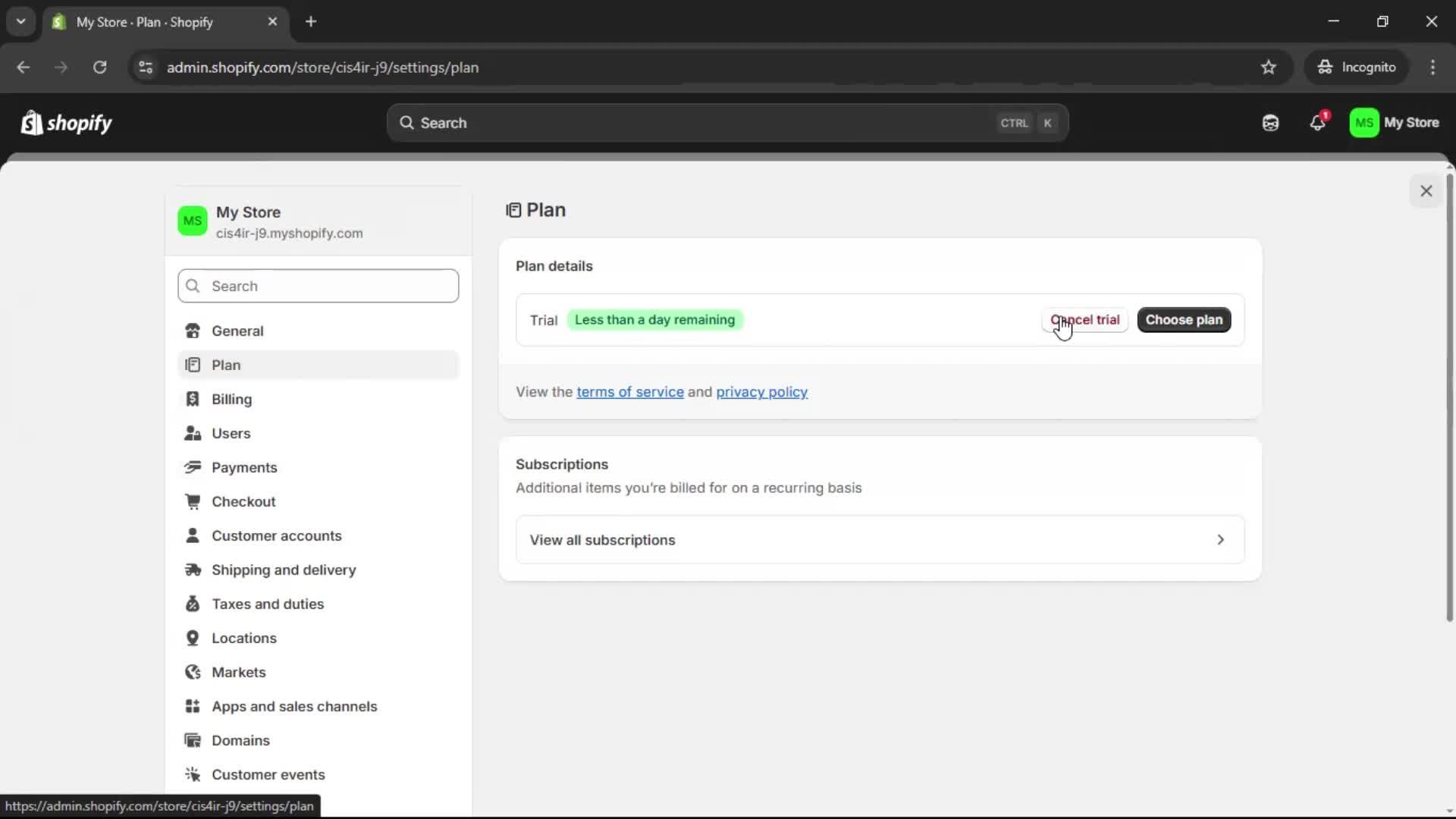Image resolution: width=1456 pixels, height=819 pixels.
Task: Bookmark this page with star icon
Action: pos(1269,67)
